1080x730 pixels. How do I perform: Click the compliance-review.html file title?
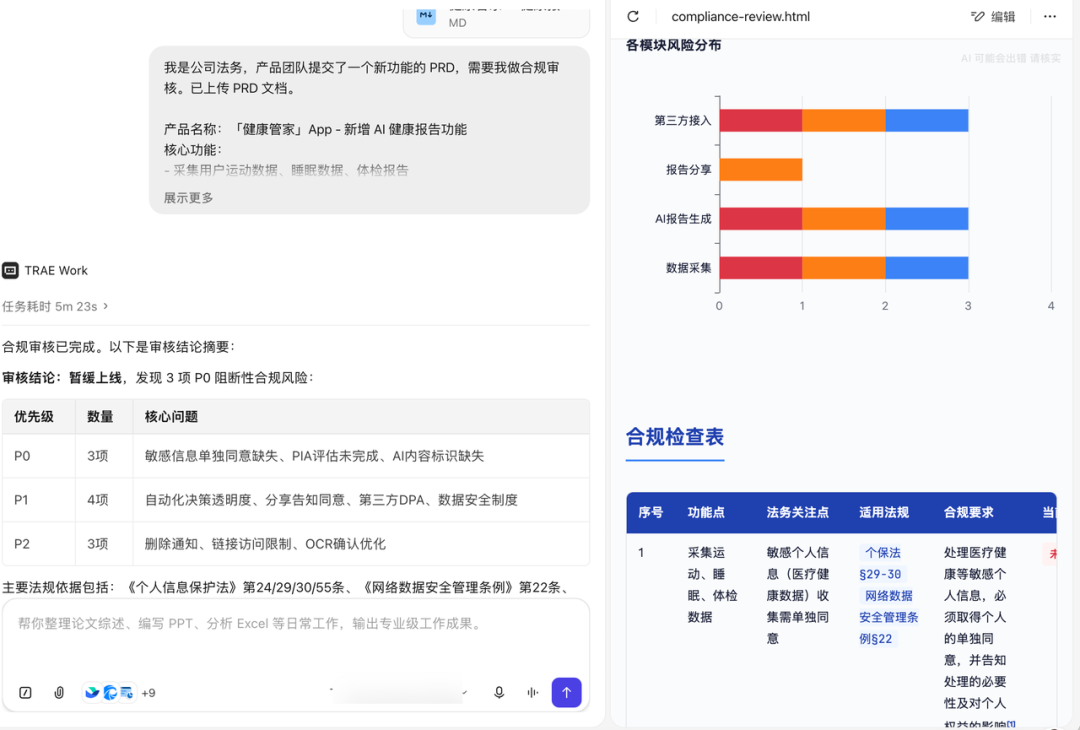click(x=740, y=17)
